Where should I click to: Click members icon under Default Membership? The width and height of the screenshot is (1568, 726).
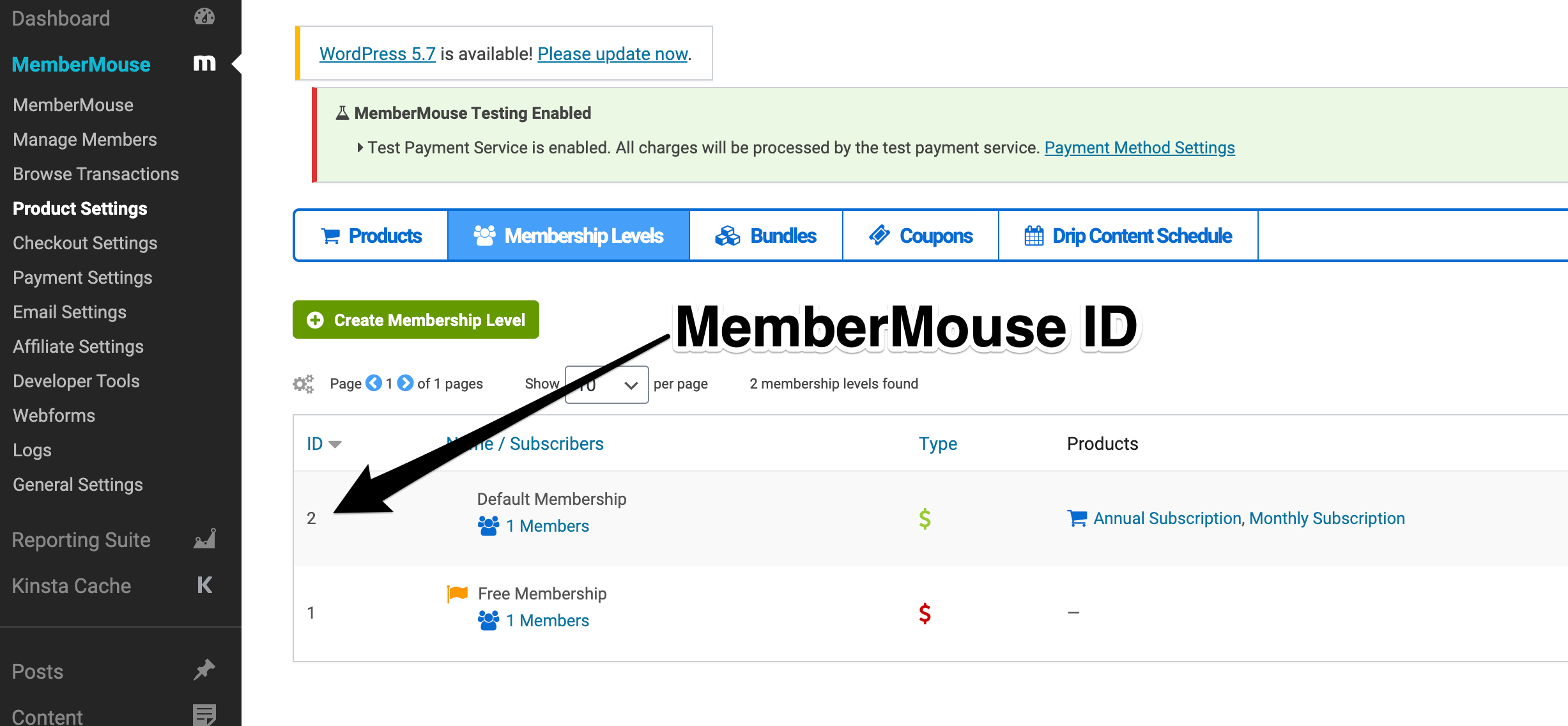488,526
